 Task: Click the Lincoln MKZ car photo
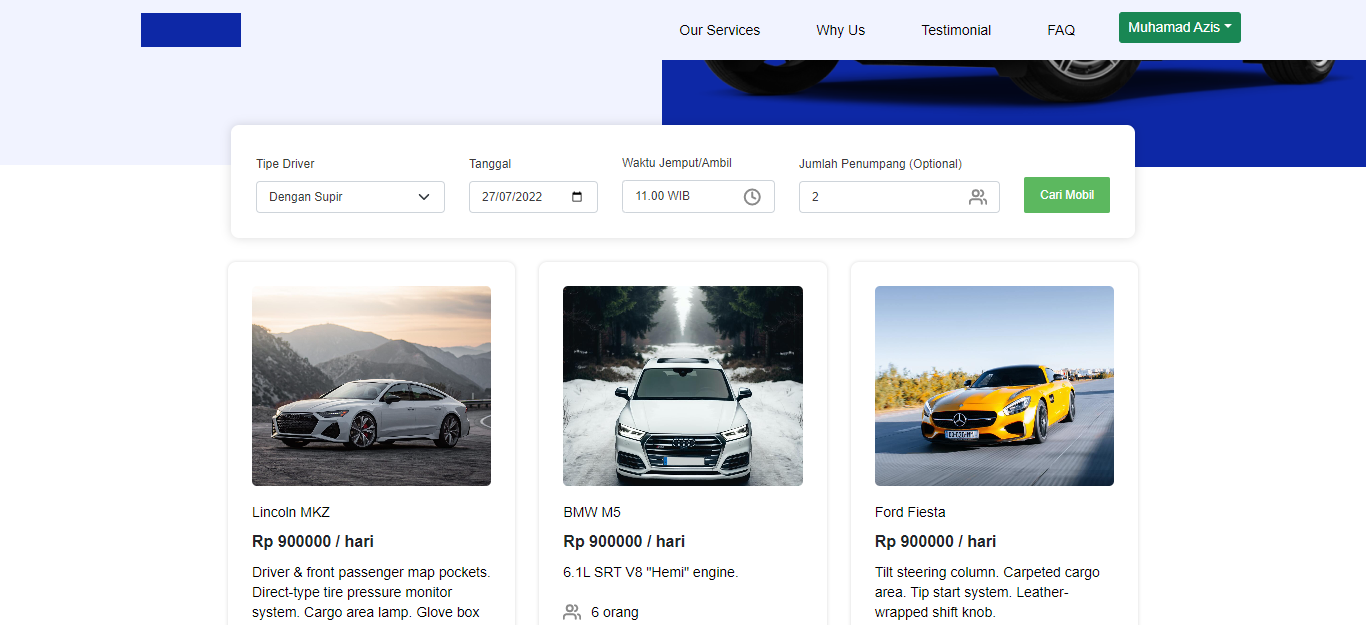(371, 385)
